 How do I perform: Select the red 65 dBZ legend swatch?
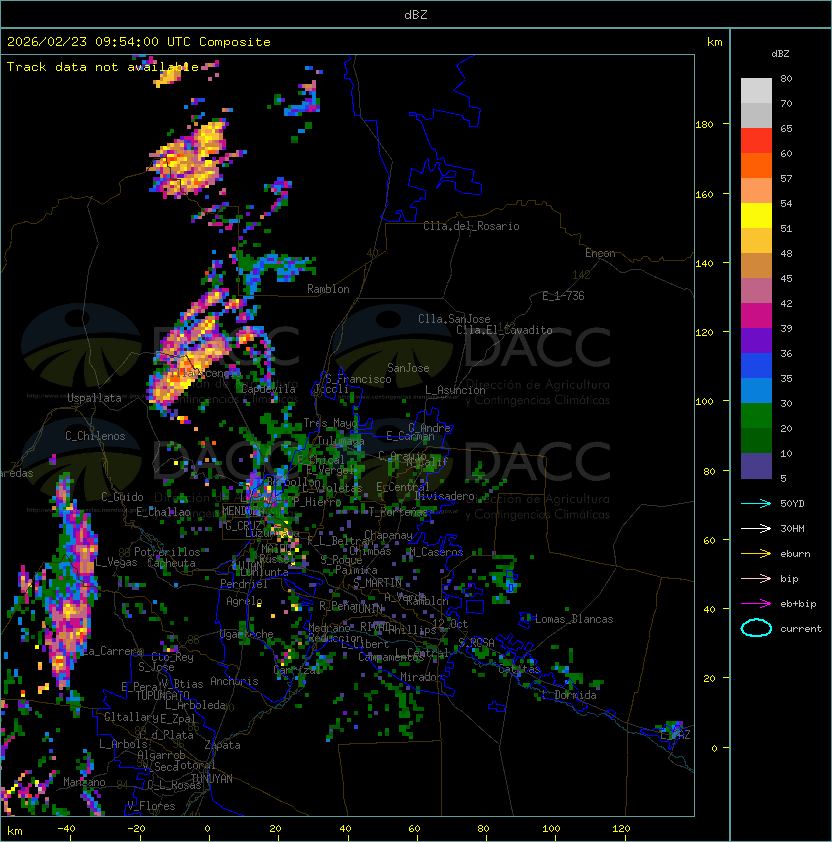[x=756, y=141]
